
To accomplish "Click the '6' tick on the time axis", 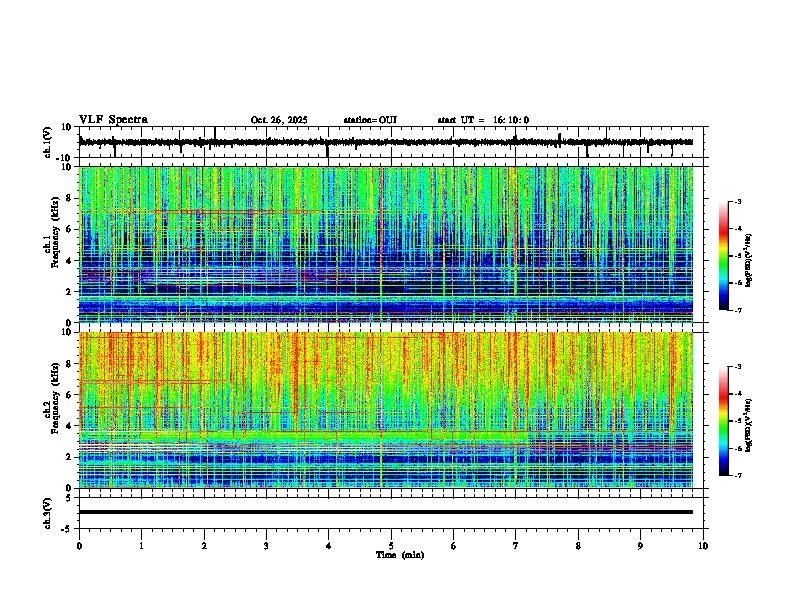I will click(454, 546).
